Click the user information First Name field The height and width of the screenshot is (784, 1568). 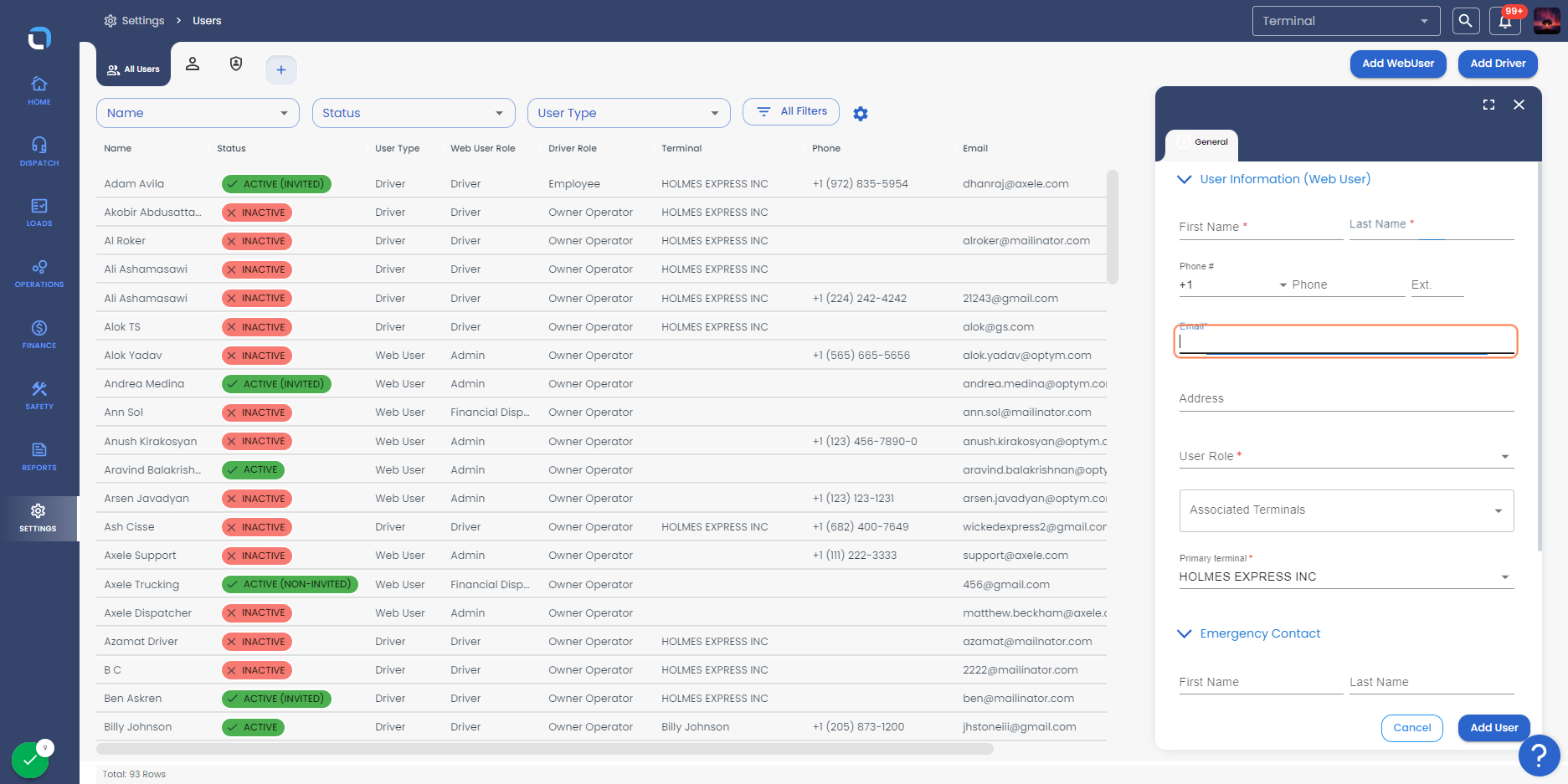point(1261,227)
